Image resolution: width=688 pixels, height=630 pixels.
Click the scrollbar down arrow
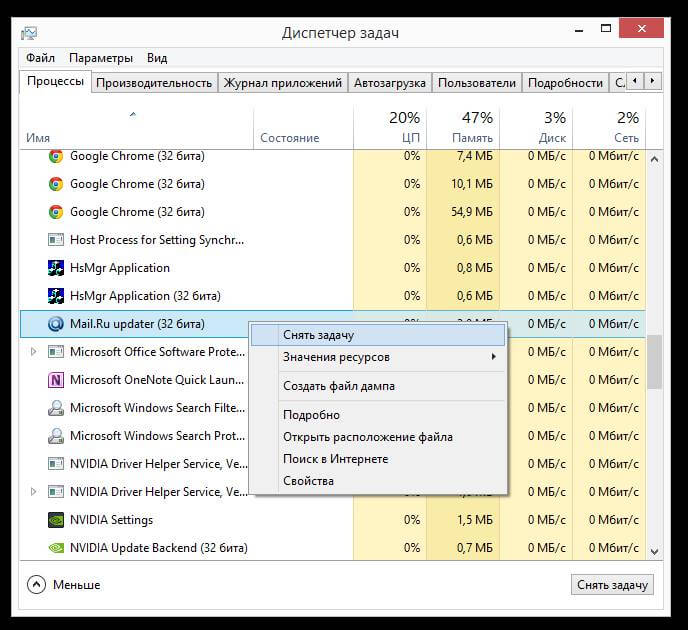[654, 551]
